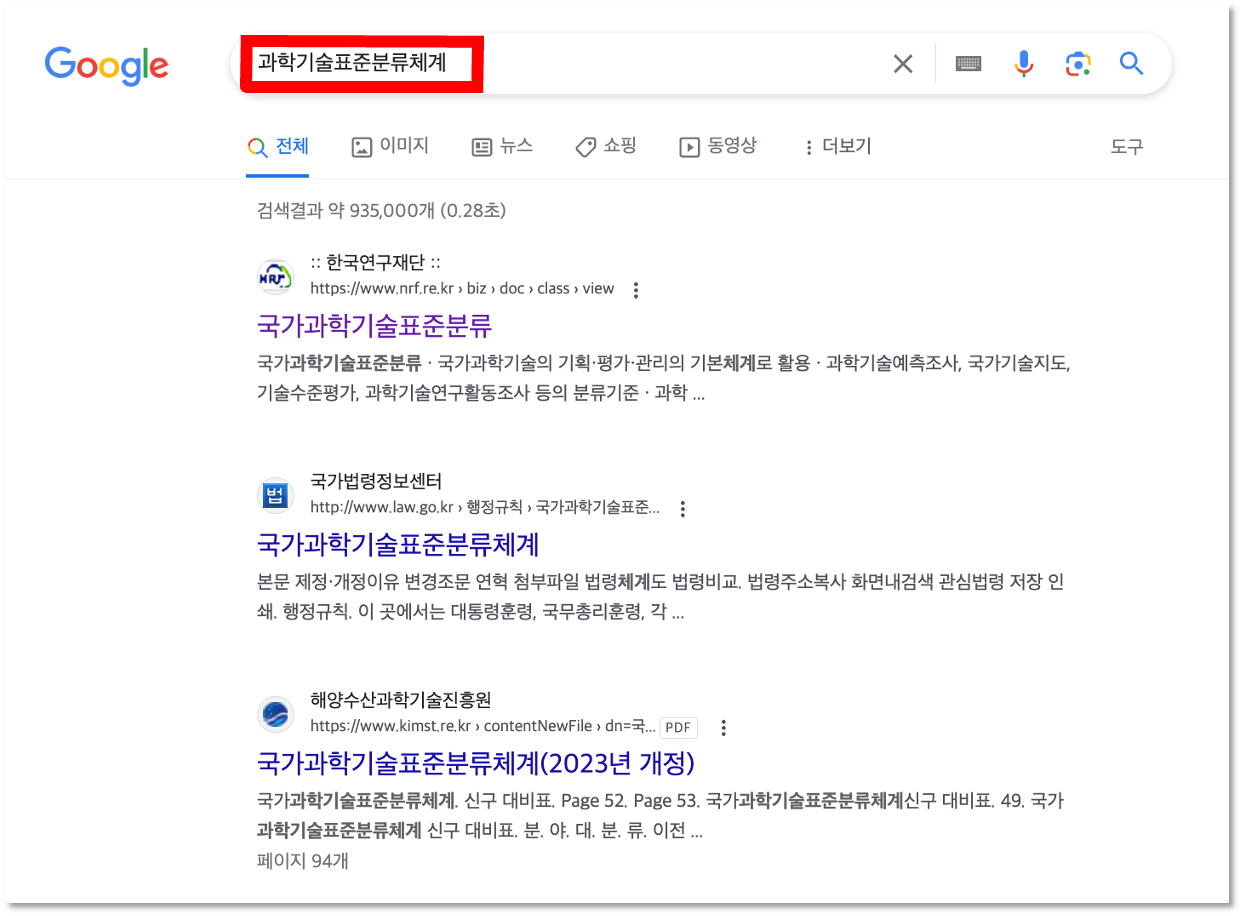
Task: Open the 쇼핑 tab
Action: [606, 146]
